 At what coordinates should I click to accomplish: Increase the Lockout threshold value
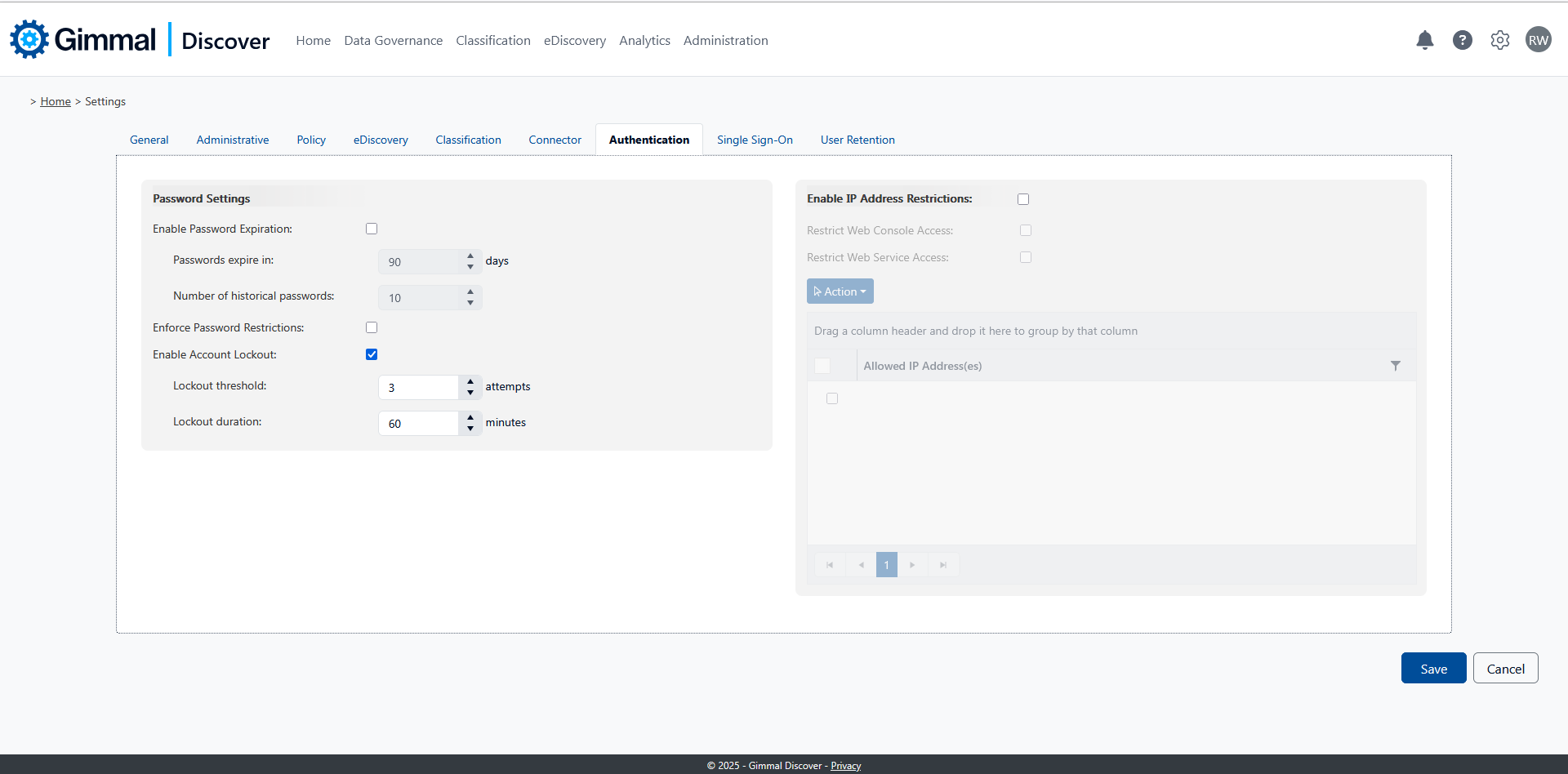coord(470,381)
